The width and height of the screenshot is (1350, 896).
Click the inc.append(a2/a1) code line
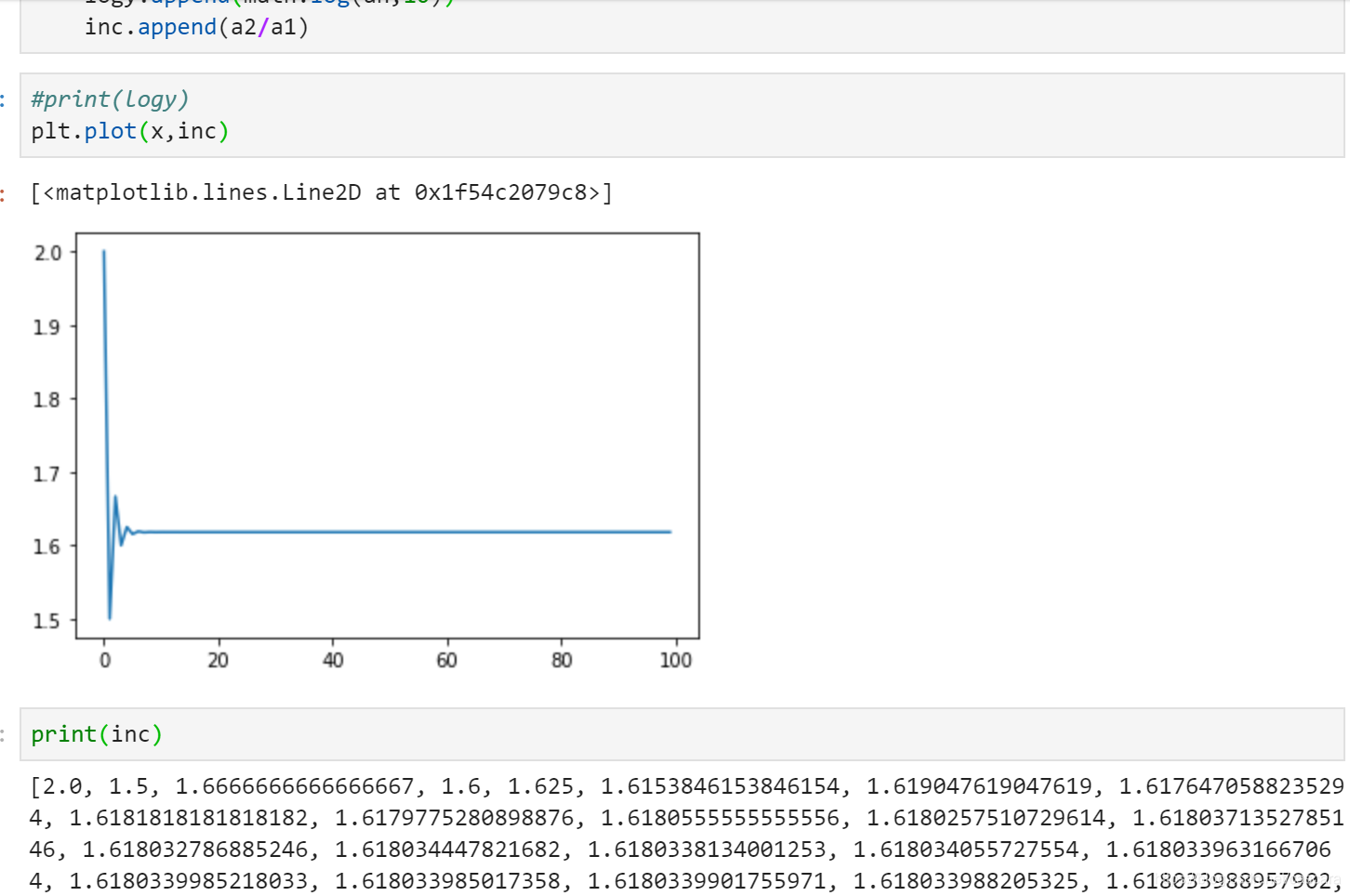point(197,27)
